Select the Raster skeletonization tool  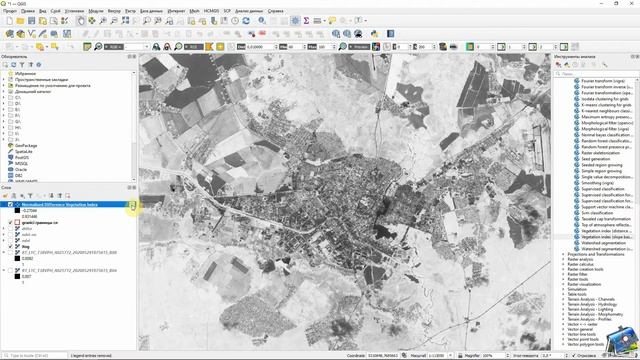pyautogui.click(x=600, y=153)
